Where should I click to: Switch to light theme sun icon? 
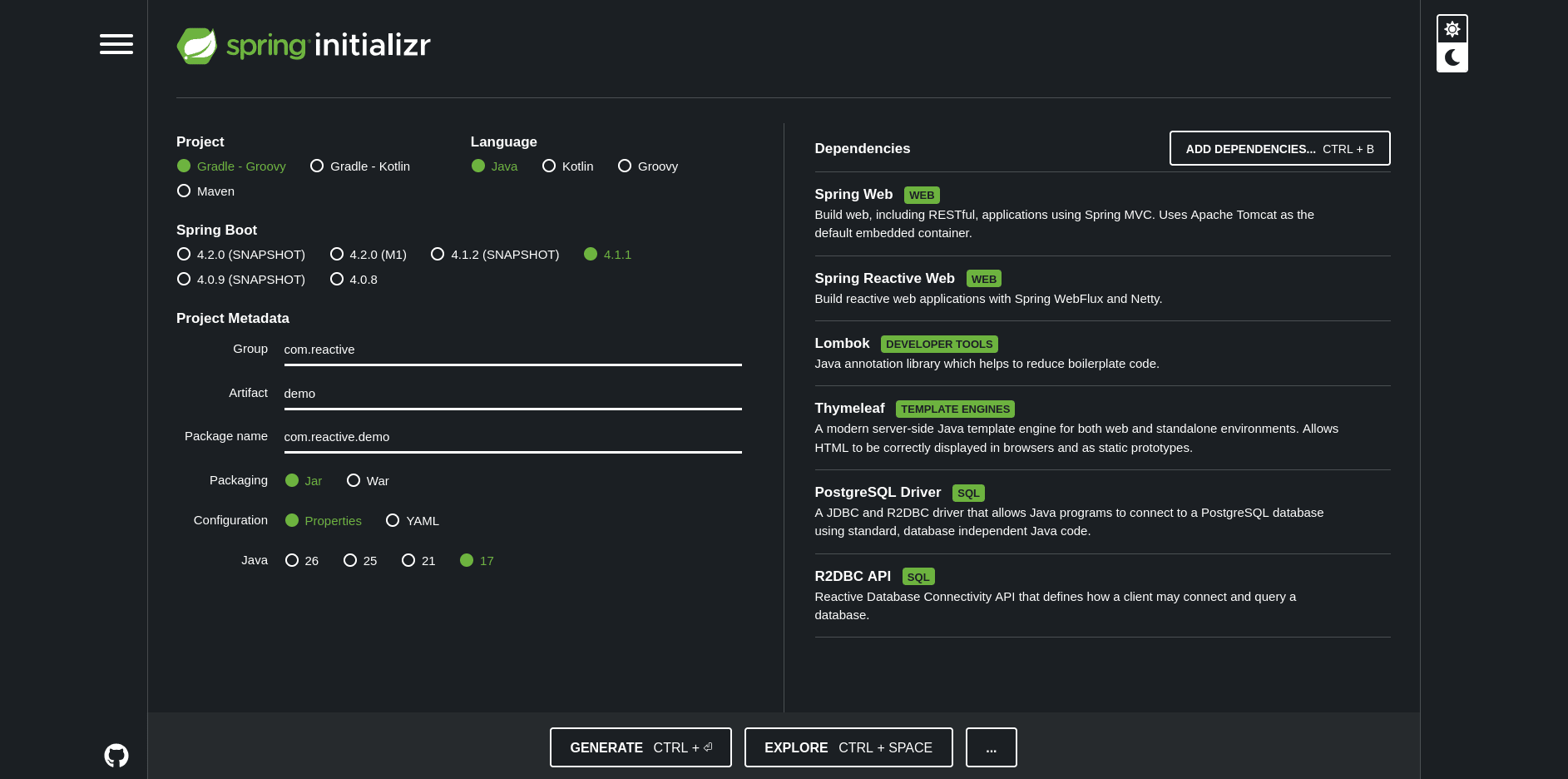[x=1452, y=29]
